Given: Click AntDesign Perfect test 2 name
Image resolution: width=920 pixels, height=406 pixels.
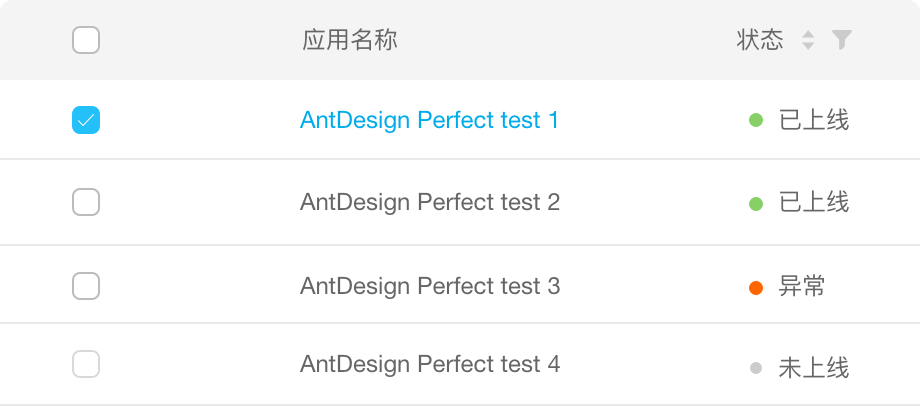Looking at the screenshot, I should point(429,202).
